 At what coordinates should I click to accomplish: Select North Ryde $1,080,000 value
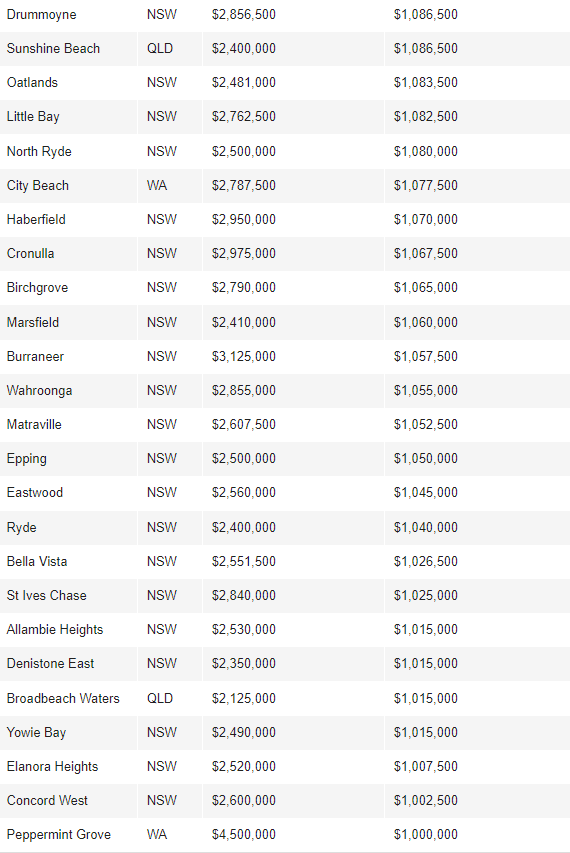coord(426,151)
